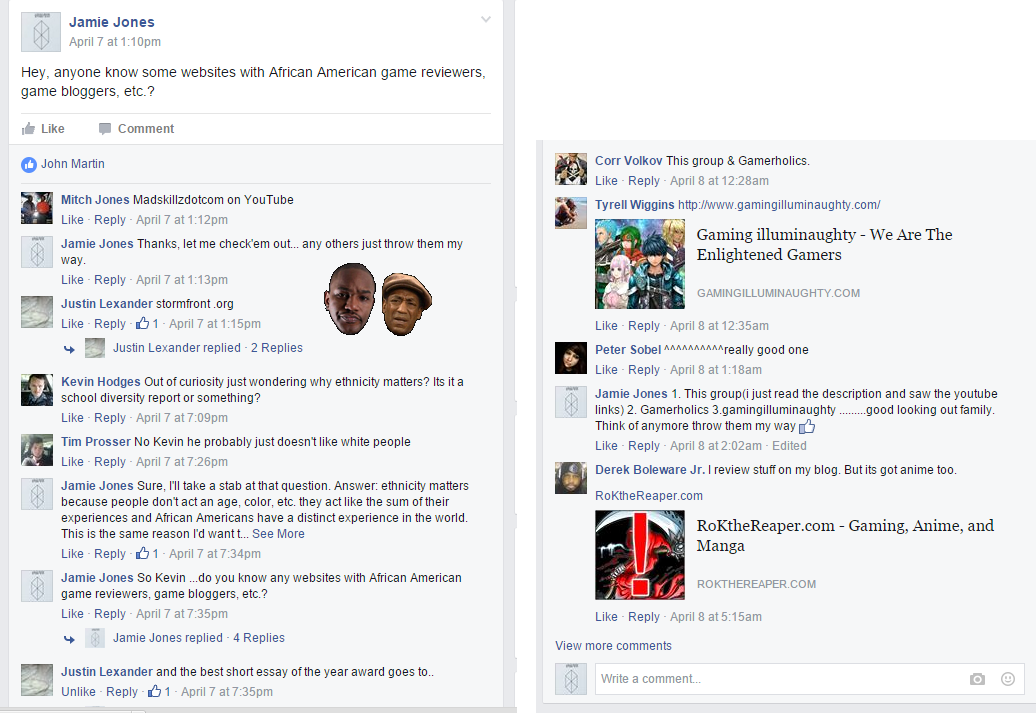Like Jamie Jones's original post
This screenshot has height=713, width=1036.
point(43,129)
